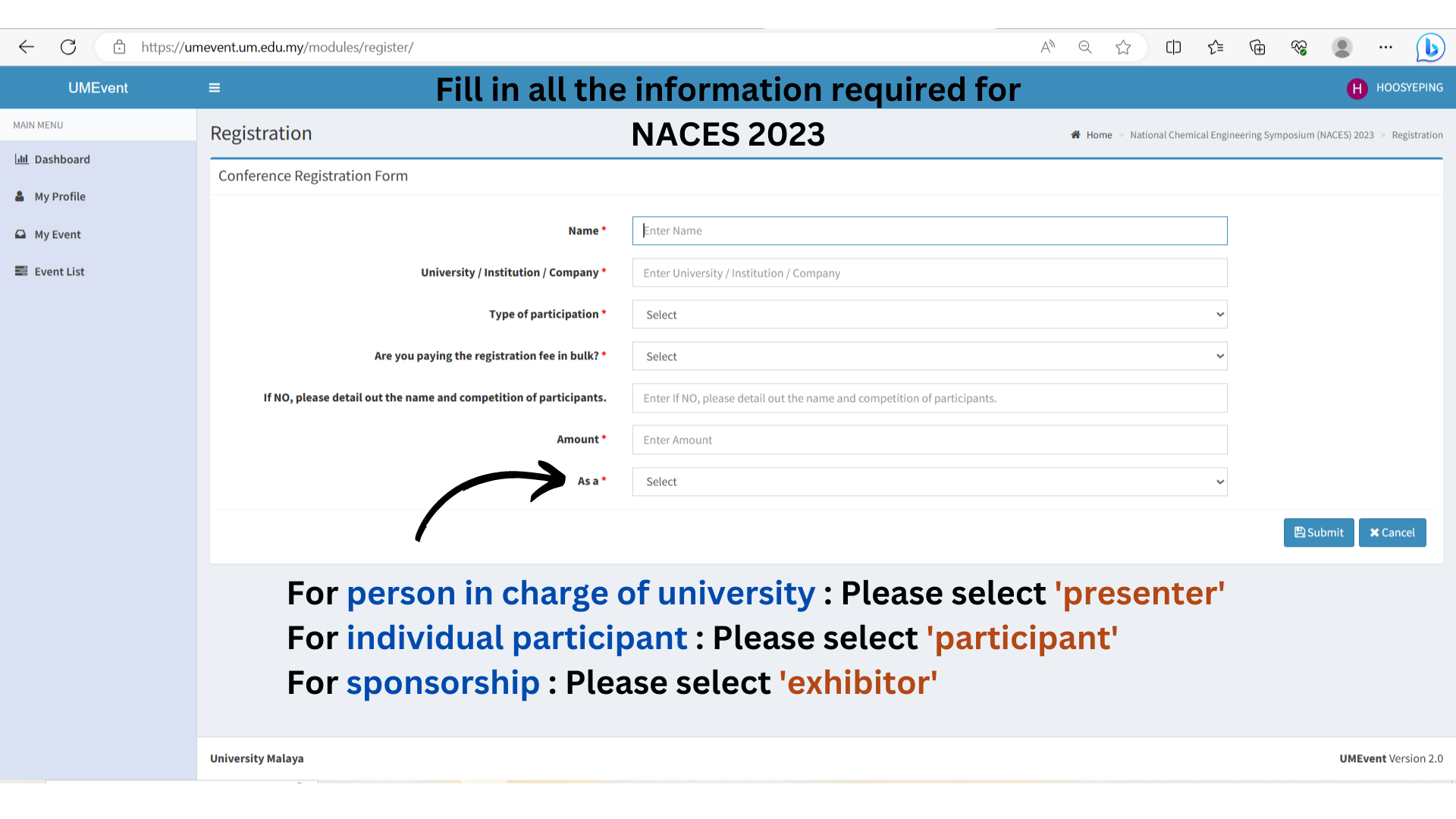Submit the registration form

[x=1318, y=532]
